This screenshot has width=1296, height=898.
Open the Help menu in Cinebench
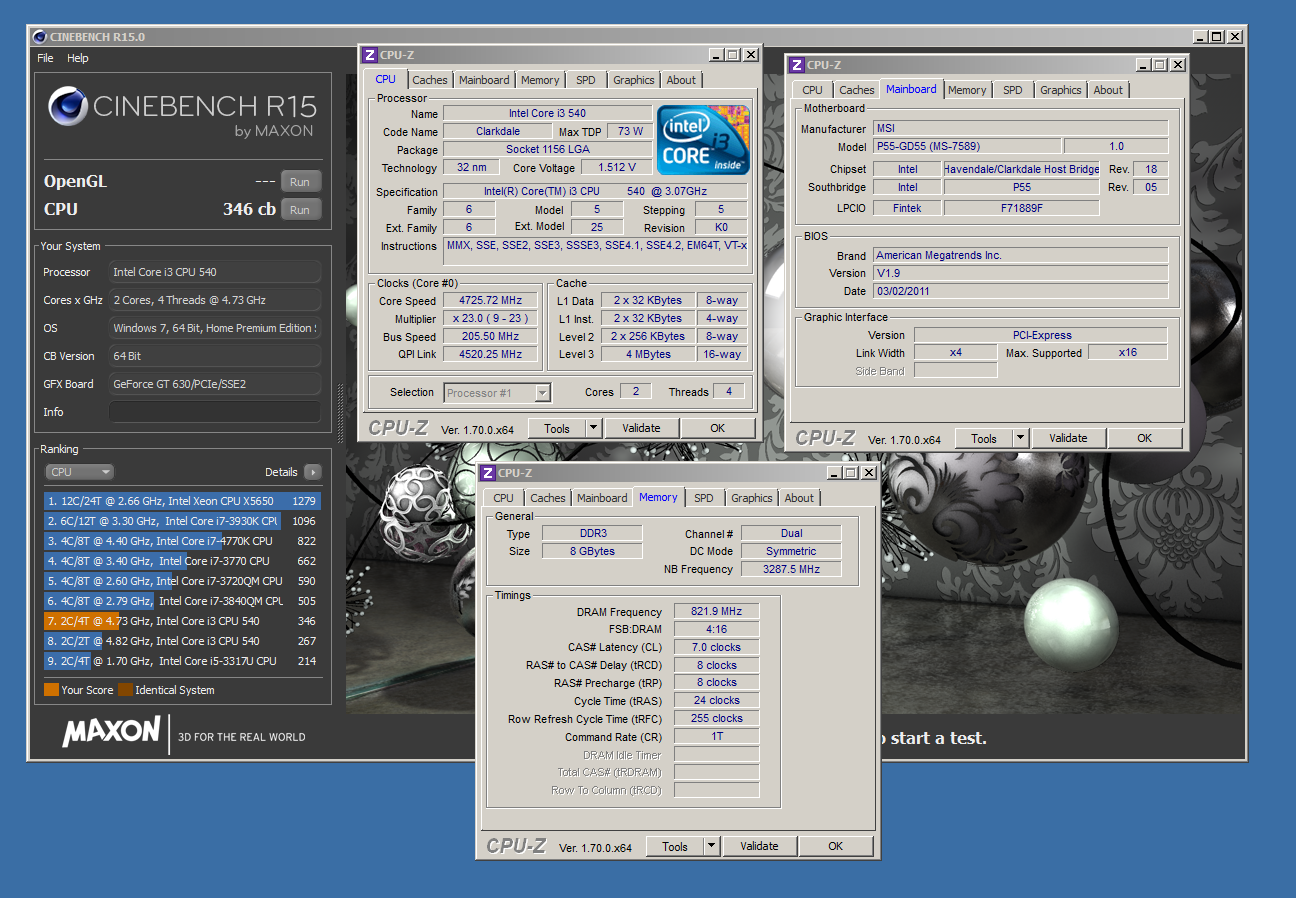coord(78,58)
